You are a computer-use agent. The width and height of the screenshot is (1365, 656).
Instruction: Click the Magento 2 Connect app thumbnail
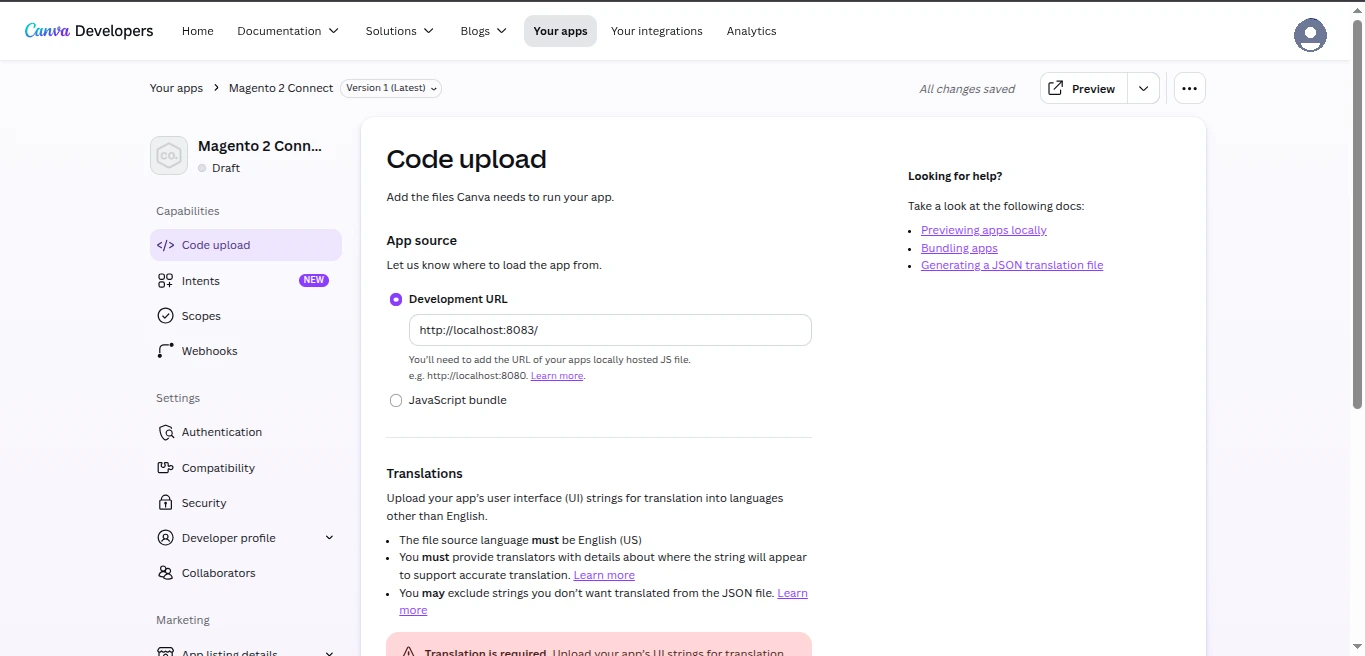pyautogui.click(x=169, y=156)
